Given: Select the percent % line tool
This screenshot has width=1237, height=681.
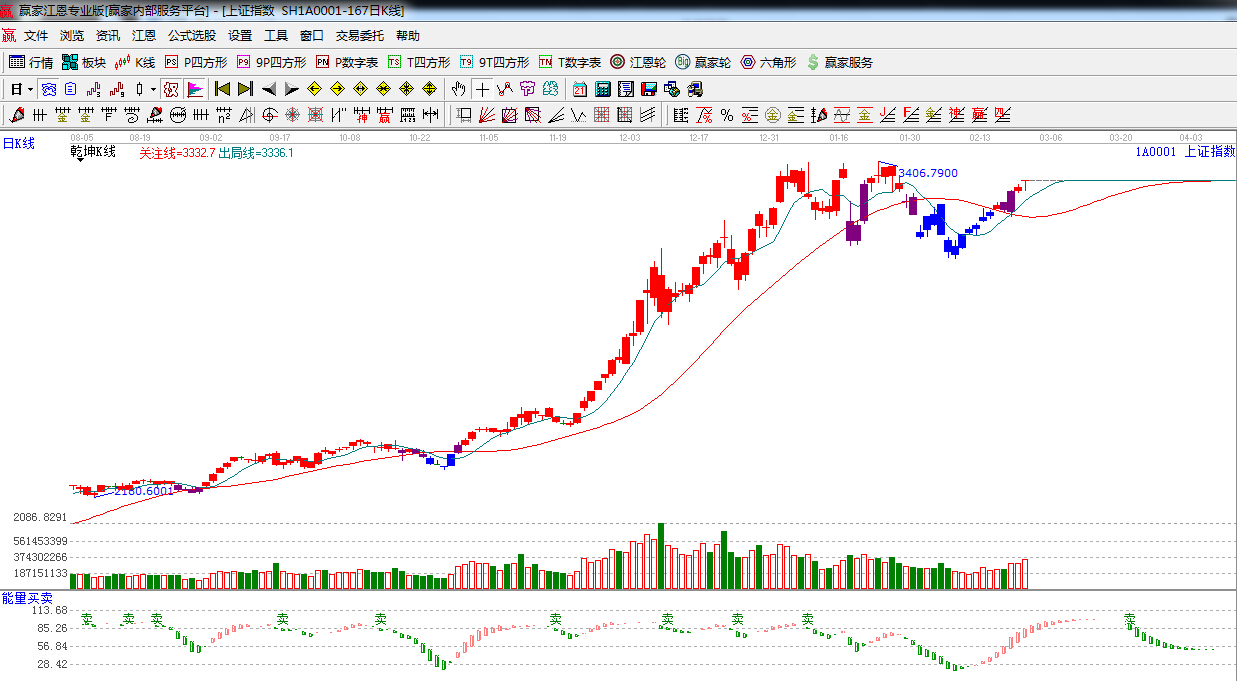Looking at the screenshot, I should coord(726,115).
